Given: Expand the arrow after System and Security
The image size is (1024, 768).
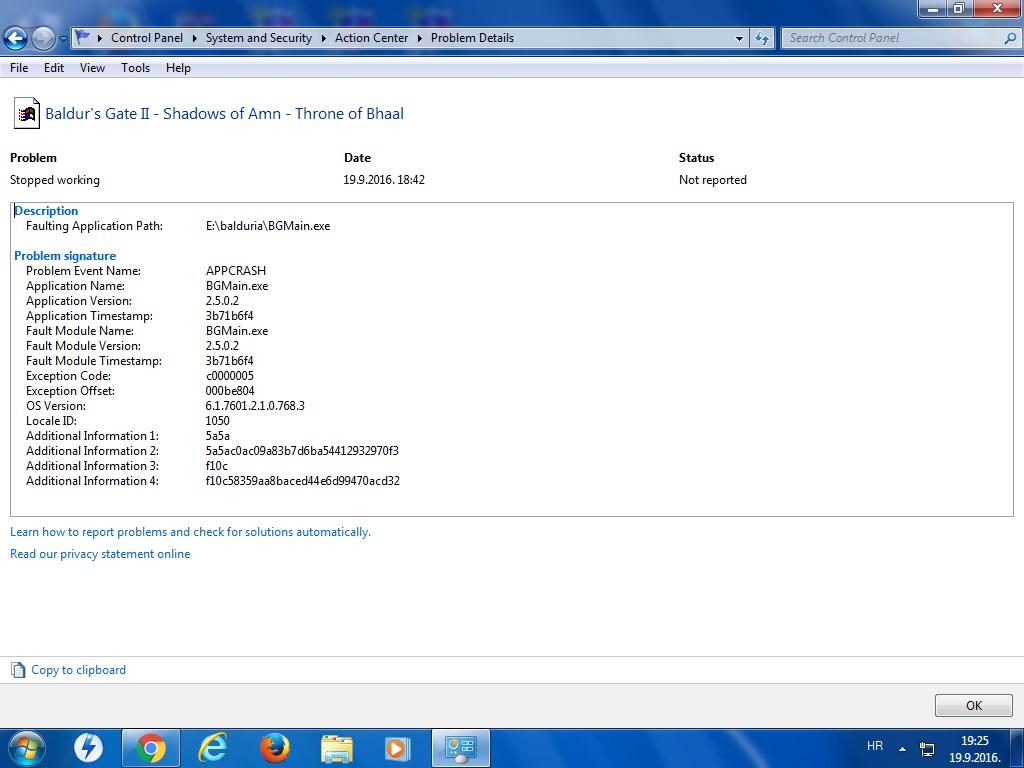Looking at the screenshot, I should coord(323,38).
